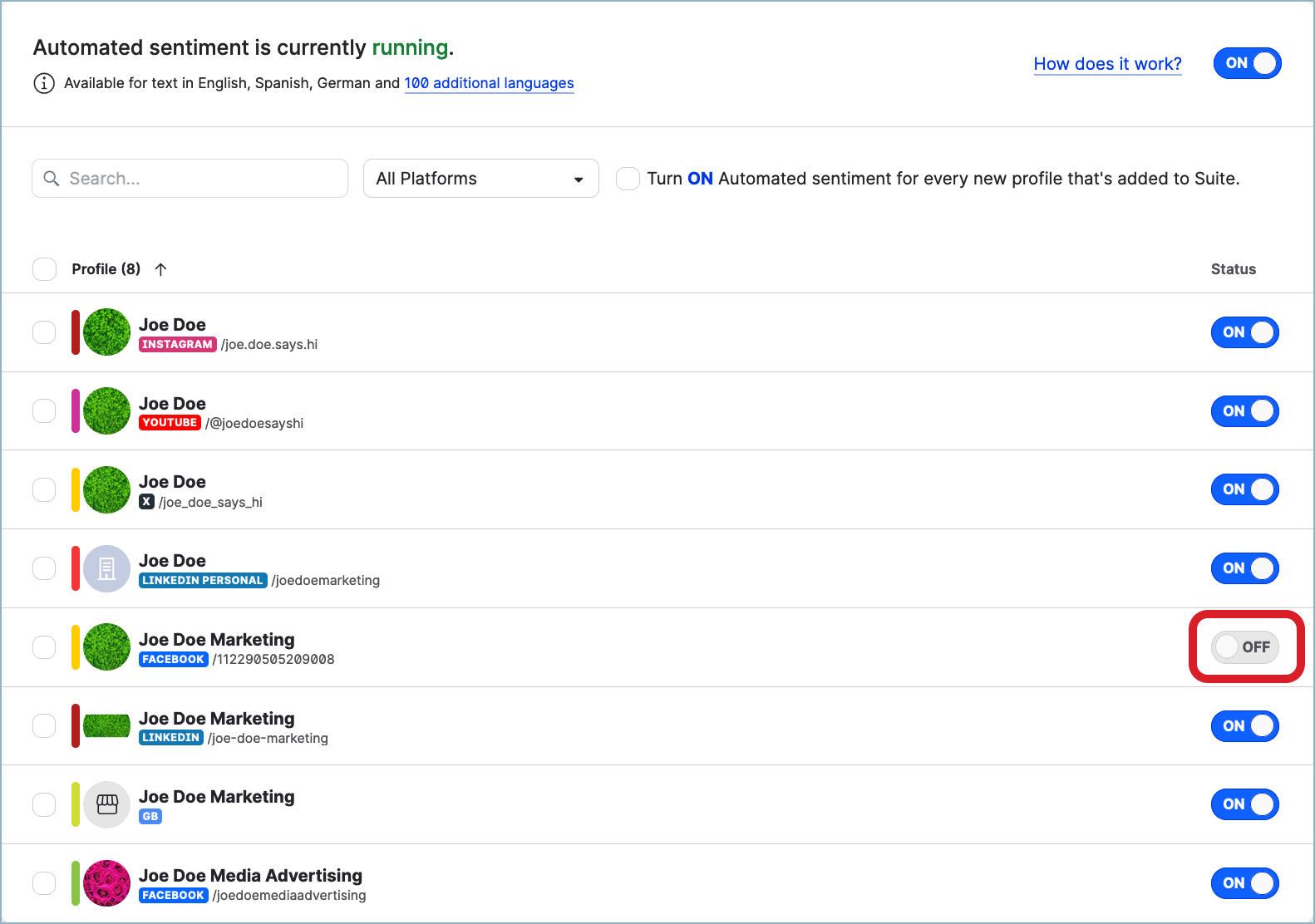Turn off sentiment for Joe Doe Marketing GB

(1245, 804)
